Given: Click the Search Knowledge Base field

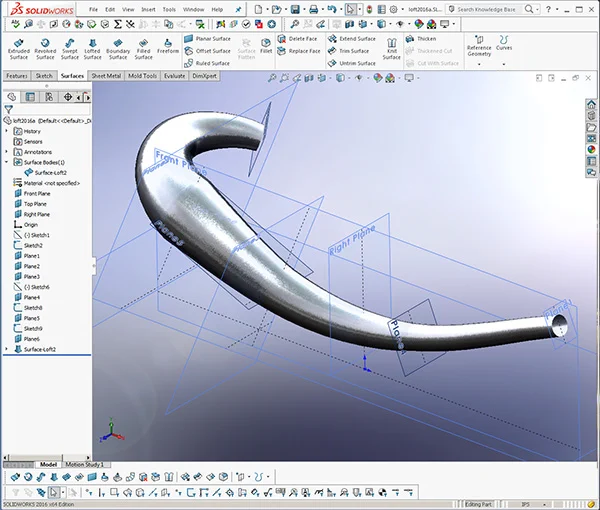Looking at the screenshot, I should point(486,9).
